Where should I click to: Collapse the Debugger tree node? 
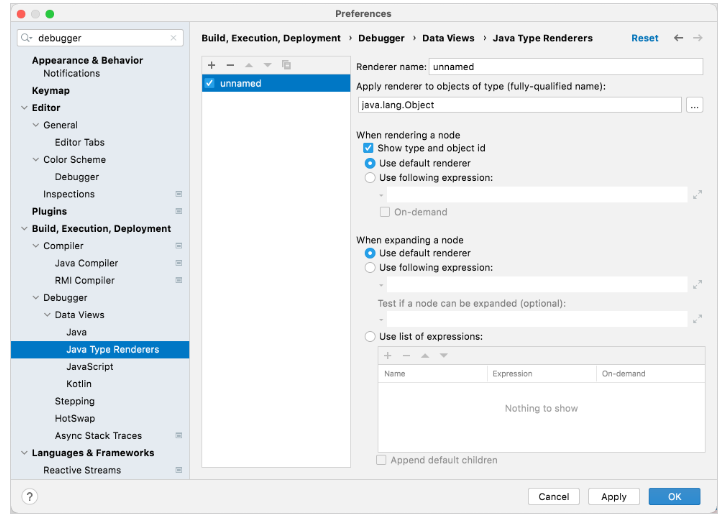point(36,298)
